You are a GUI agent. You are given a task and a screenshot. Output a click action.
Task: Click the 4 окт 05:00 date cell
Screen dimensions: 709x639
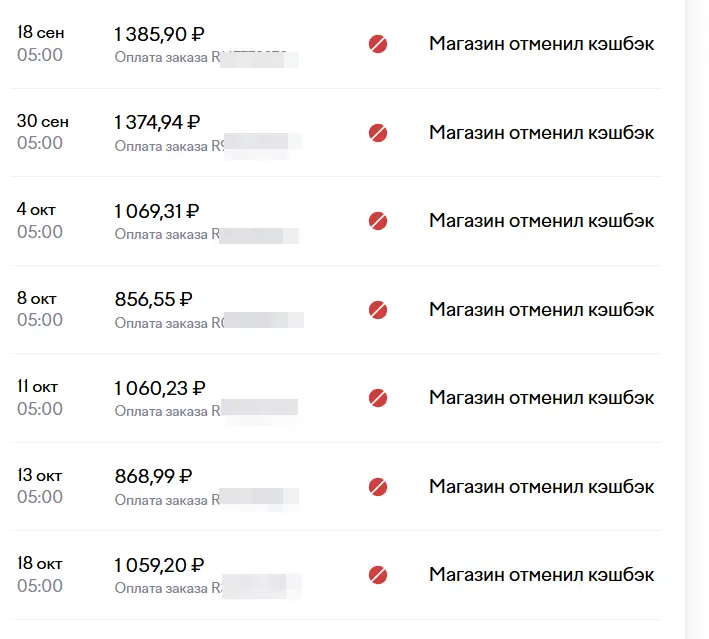point(40,221)
